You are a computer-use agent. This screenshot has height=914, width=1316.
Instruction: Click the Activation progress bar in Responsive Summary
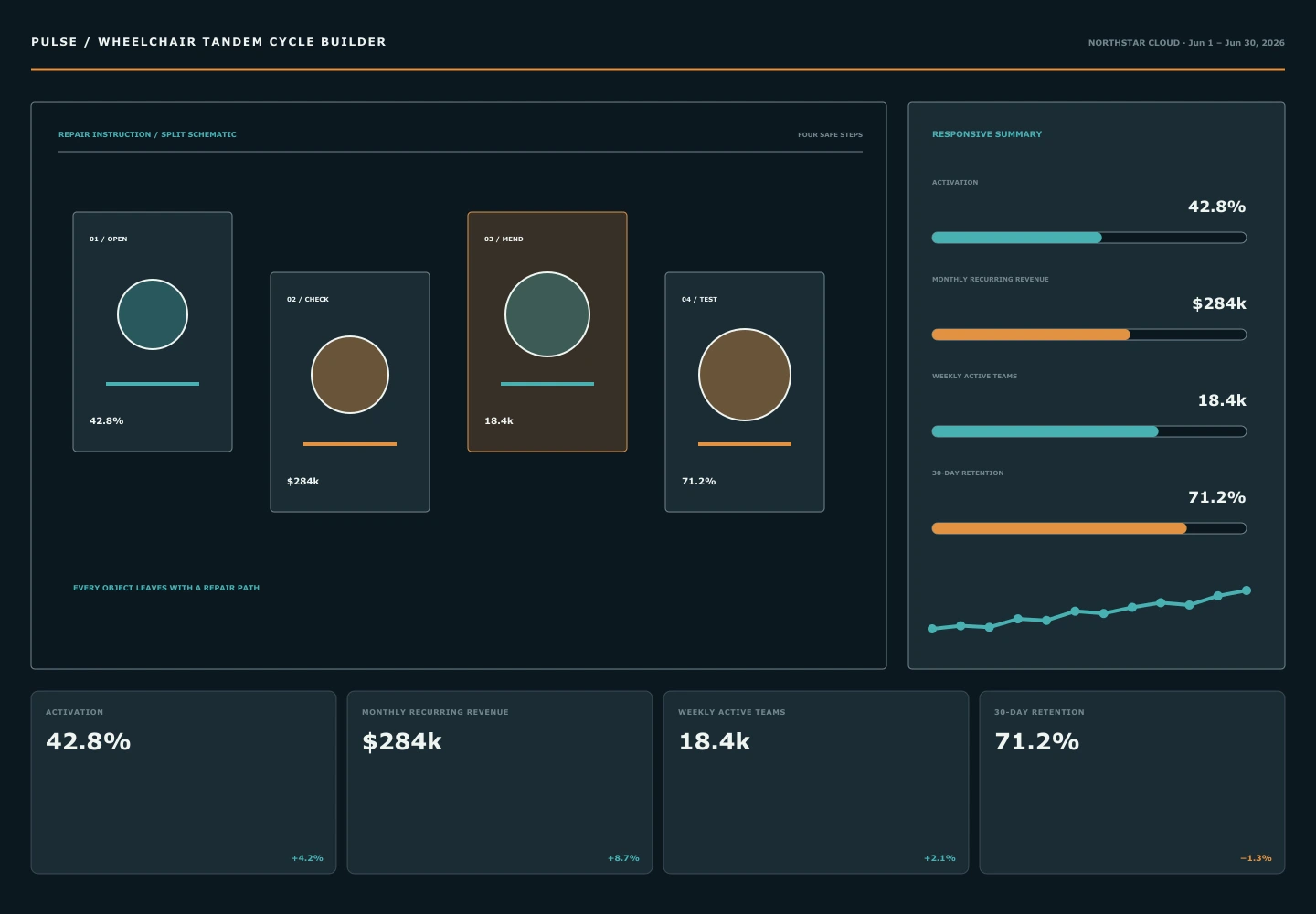(1089, 238)
